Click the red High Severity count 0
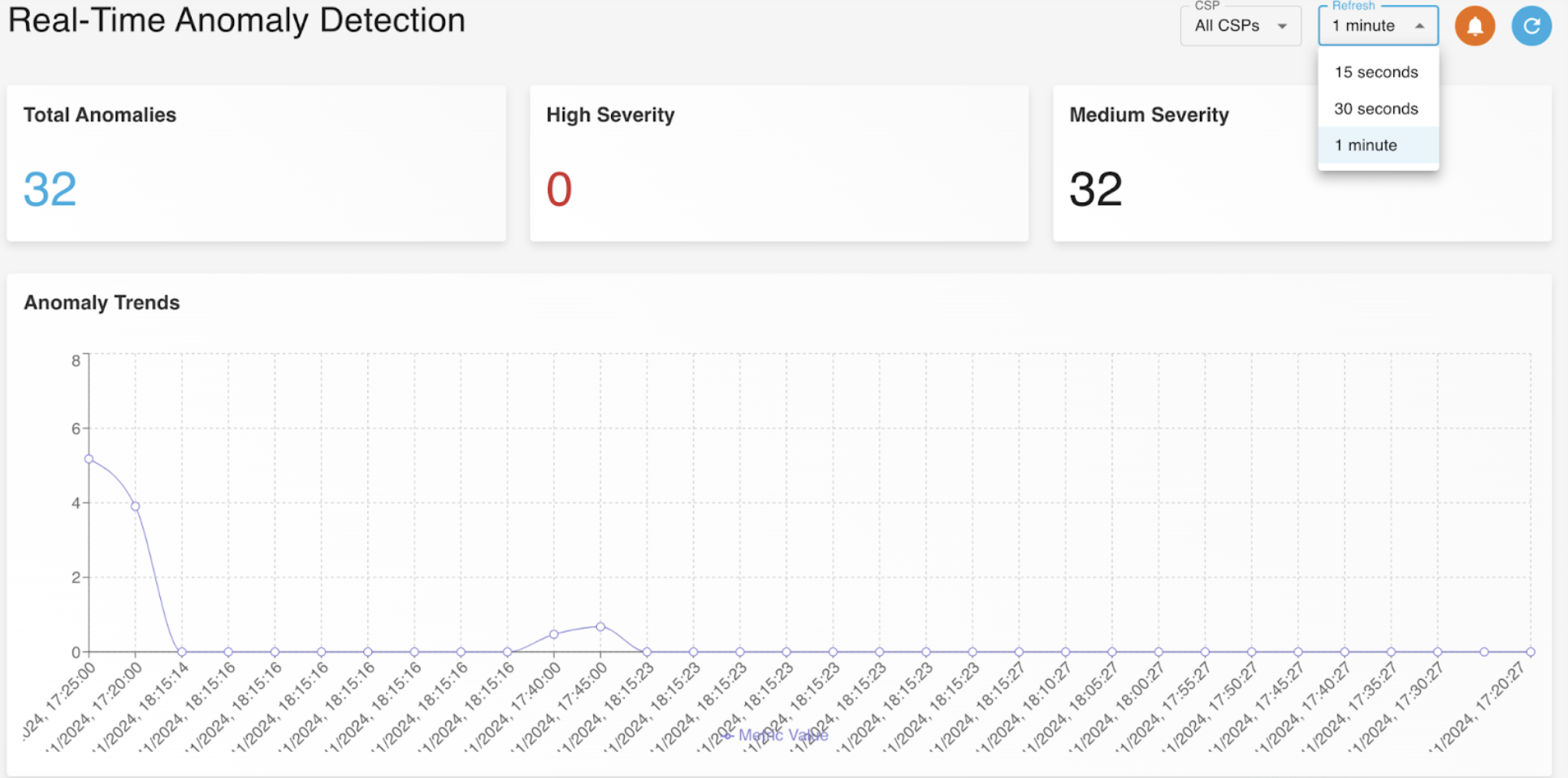1568x778 pixels. 559,189
